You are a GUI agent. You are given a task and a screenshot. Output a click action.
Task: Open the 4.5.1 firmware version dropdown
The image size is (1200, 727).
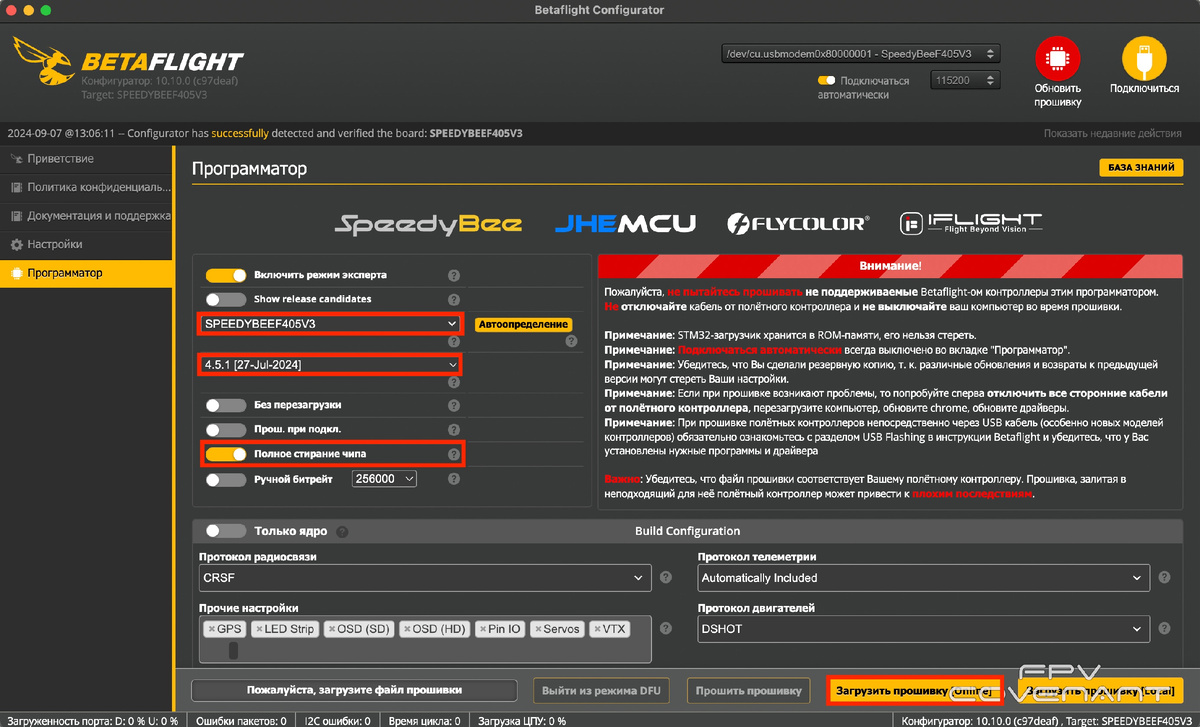[331, 365]
